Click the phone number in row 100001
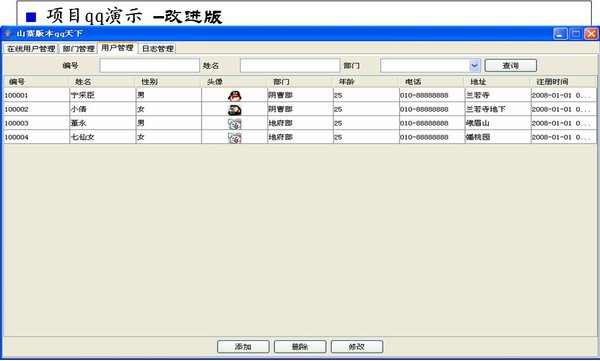The width and height of the screenshot is (600, 361). 432,95
